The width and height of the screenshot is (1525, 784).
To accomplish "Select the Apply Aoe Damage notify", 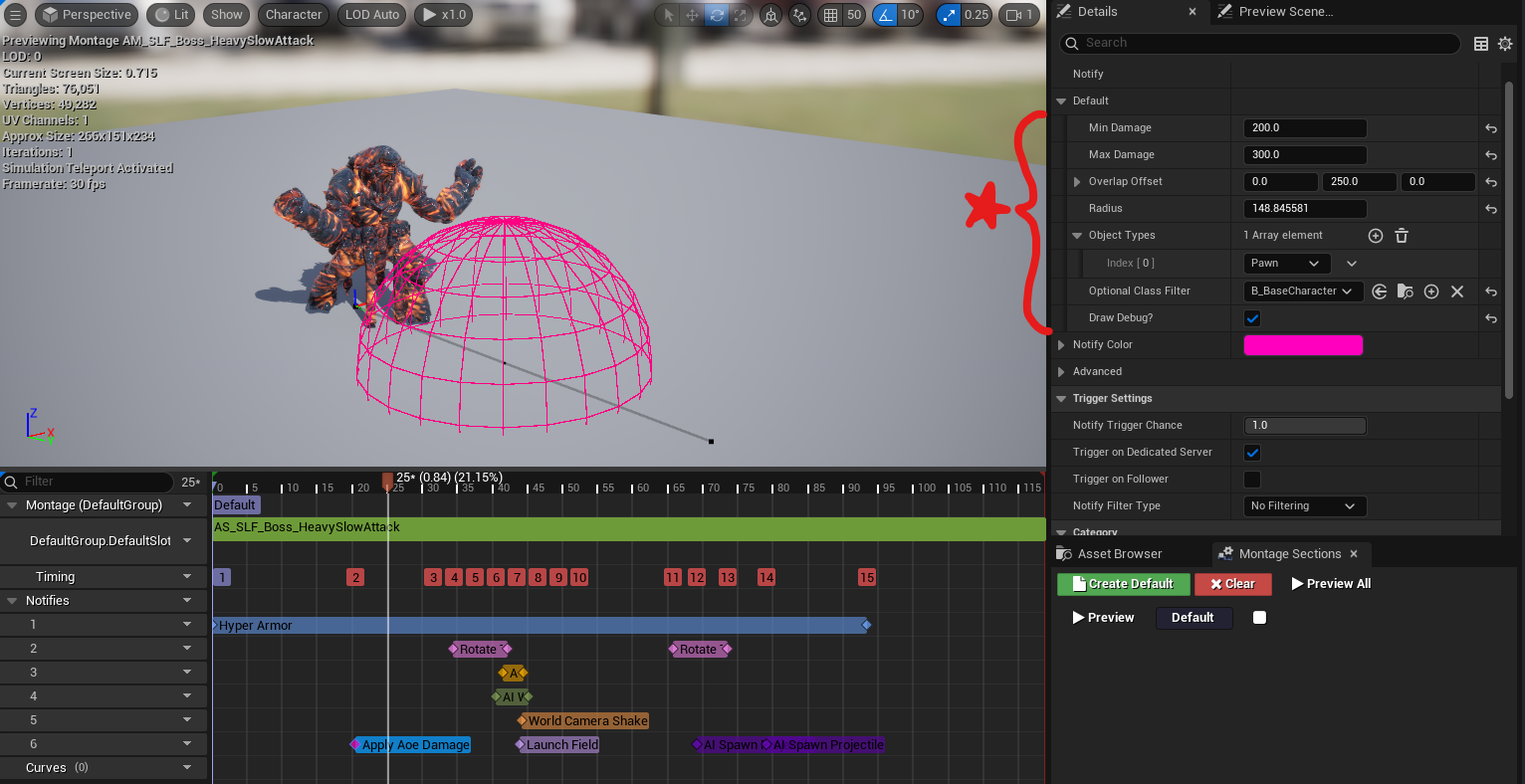I will pos(414,745).
